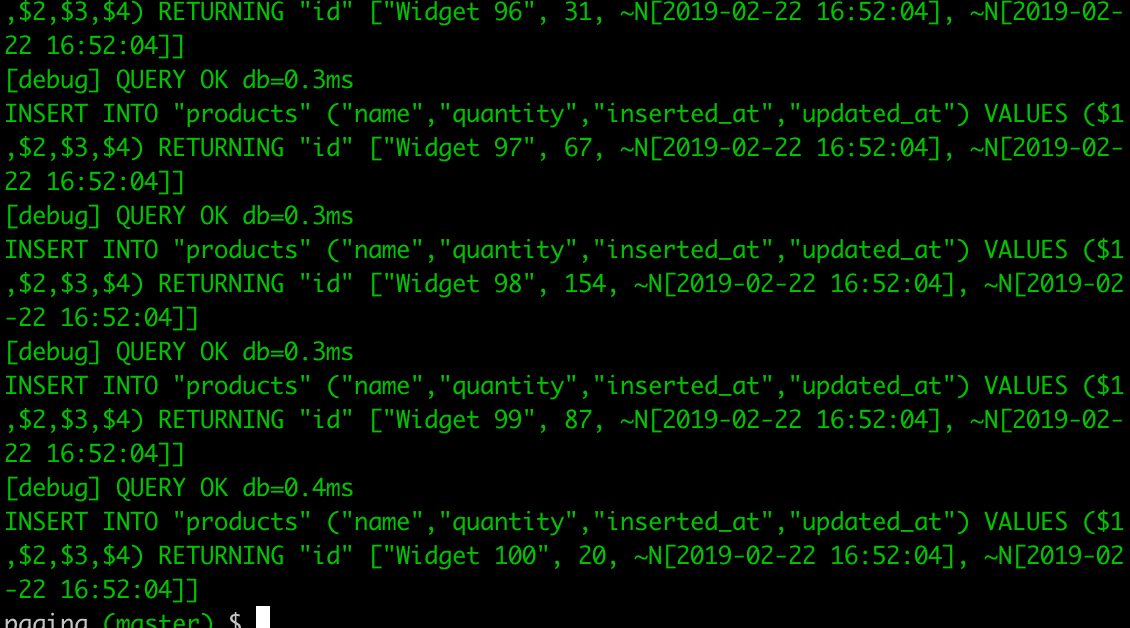Click the "updated_at" column name in the last INSERT
Screen dimensions: 1130x628
click(872, 522)
